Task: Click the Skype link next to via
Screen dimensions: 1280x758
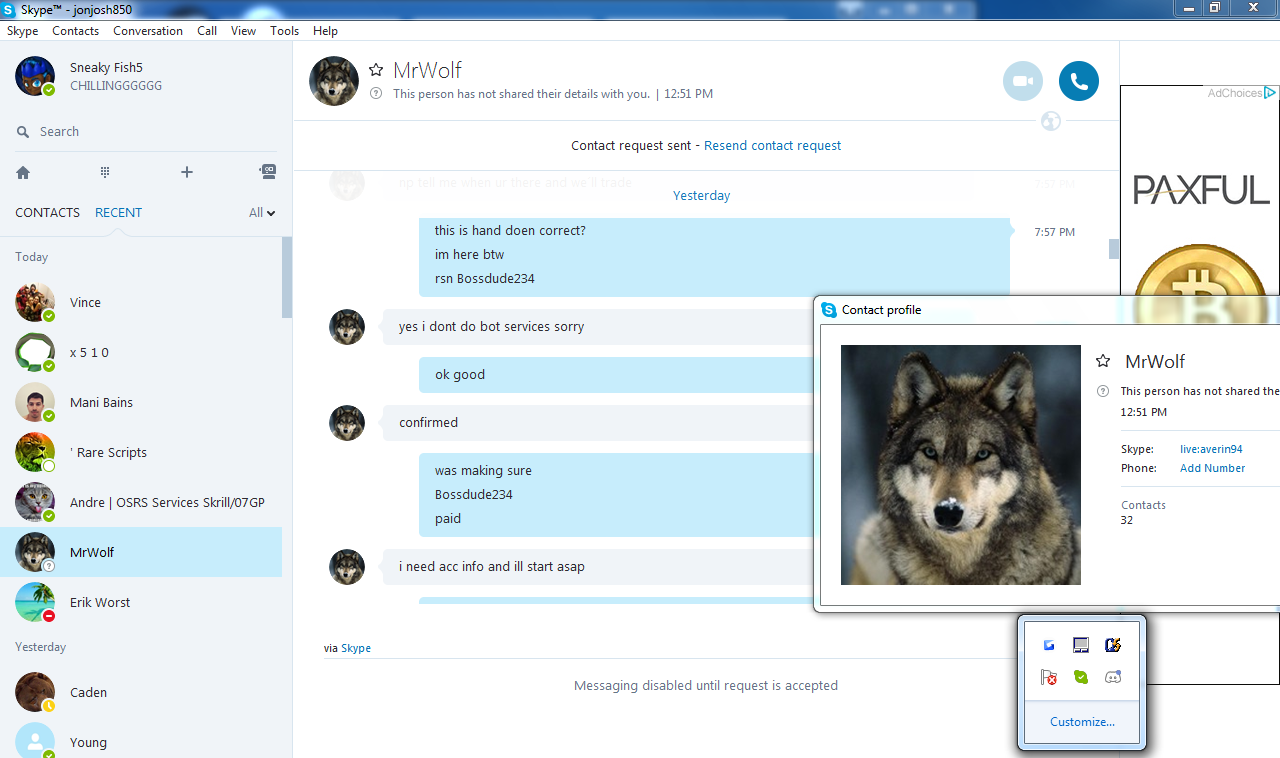Action: click(356, 648)
